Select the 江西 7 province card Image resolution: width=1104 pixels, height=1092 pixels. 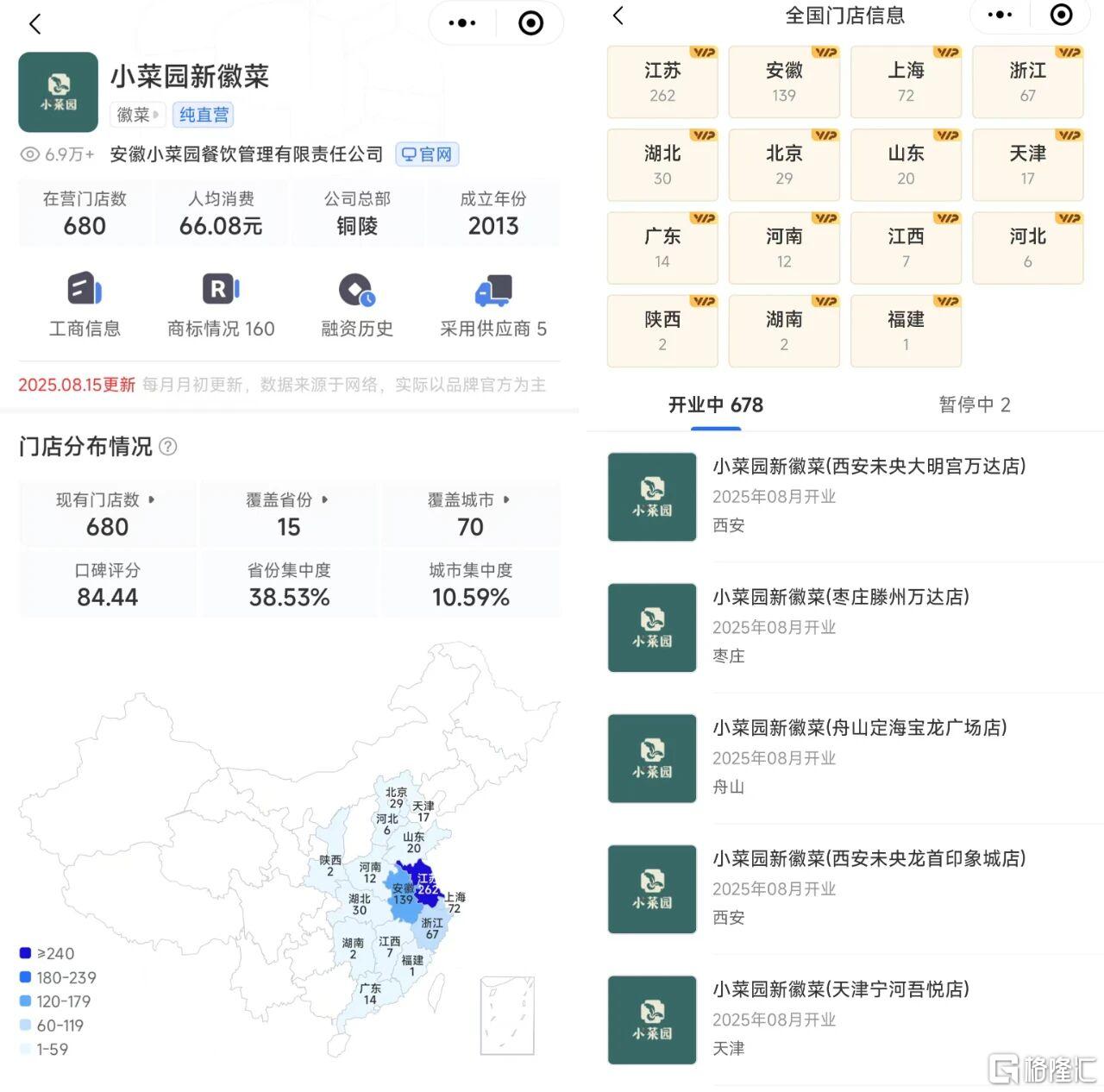coord(906,248)
